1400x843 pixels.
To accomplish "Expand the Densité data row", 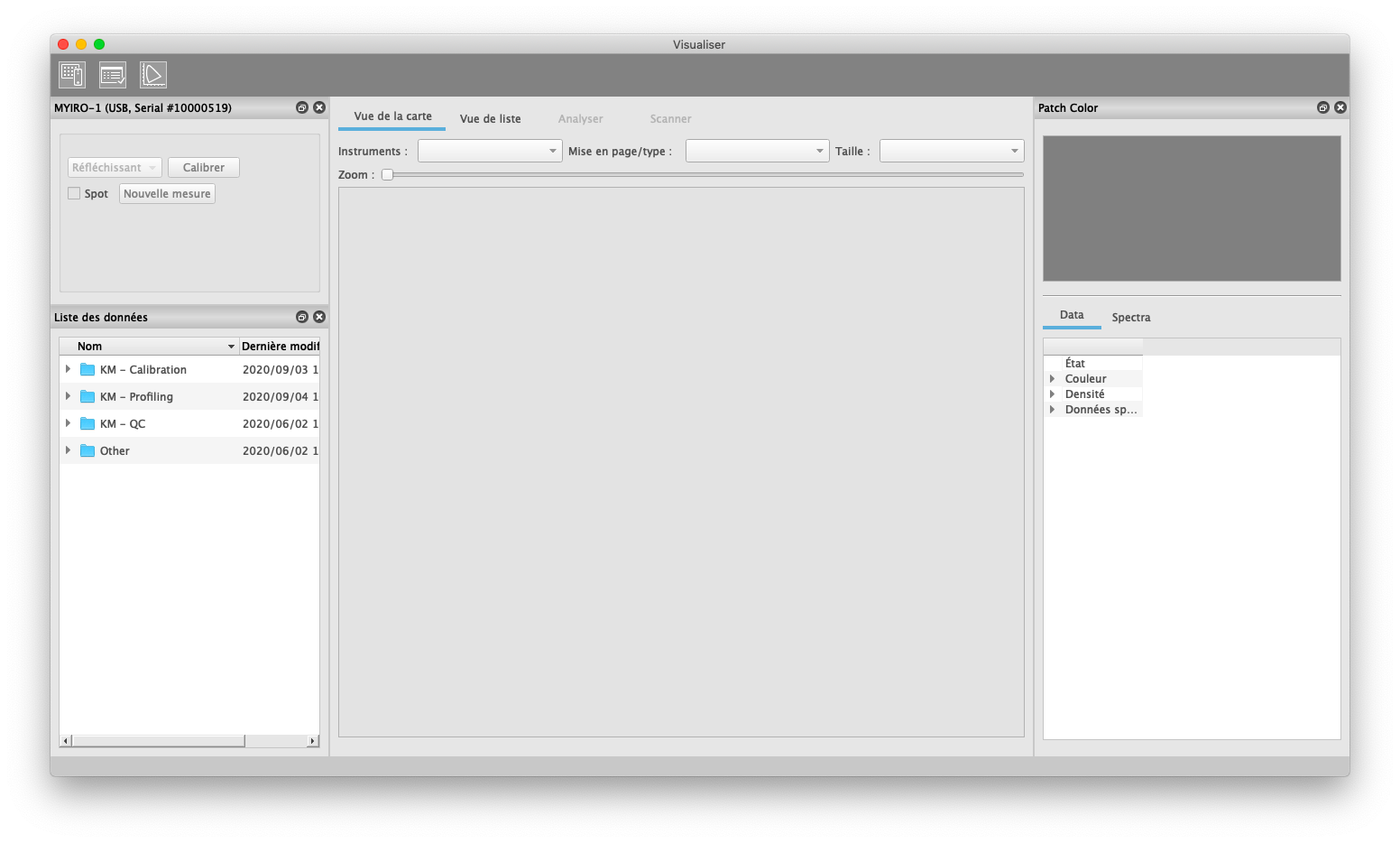I will click(1052, 394).
